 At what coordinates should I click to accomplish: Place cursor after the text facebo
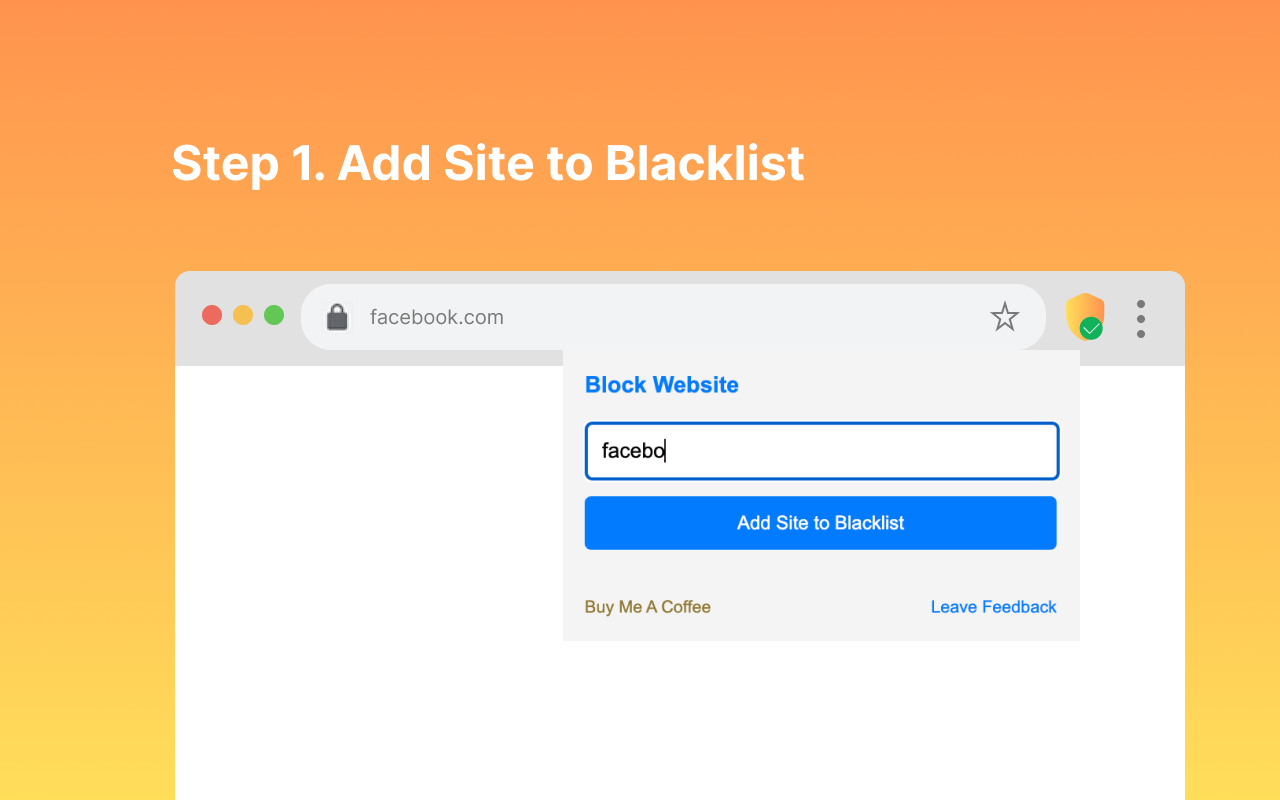click(x=668, y=451)
